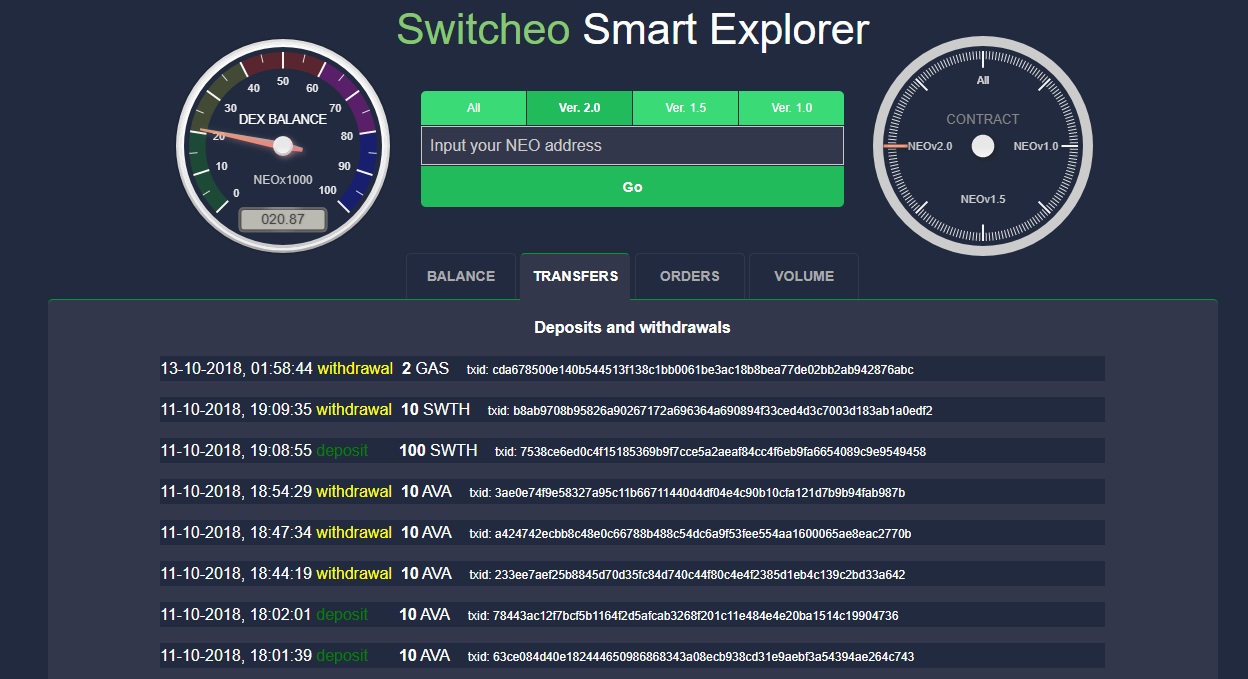Click the Deposits and withdrawals heading
The image size is (1248, 679).
point(632,327)
